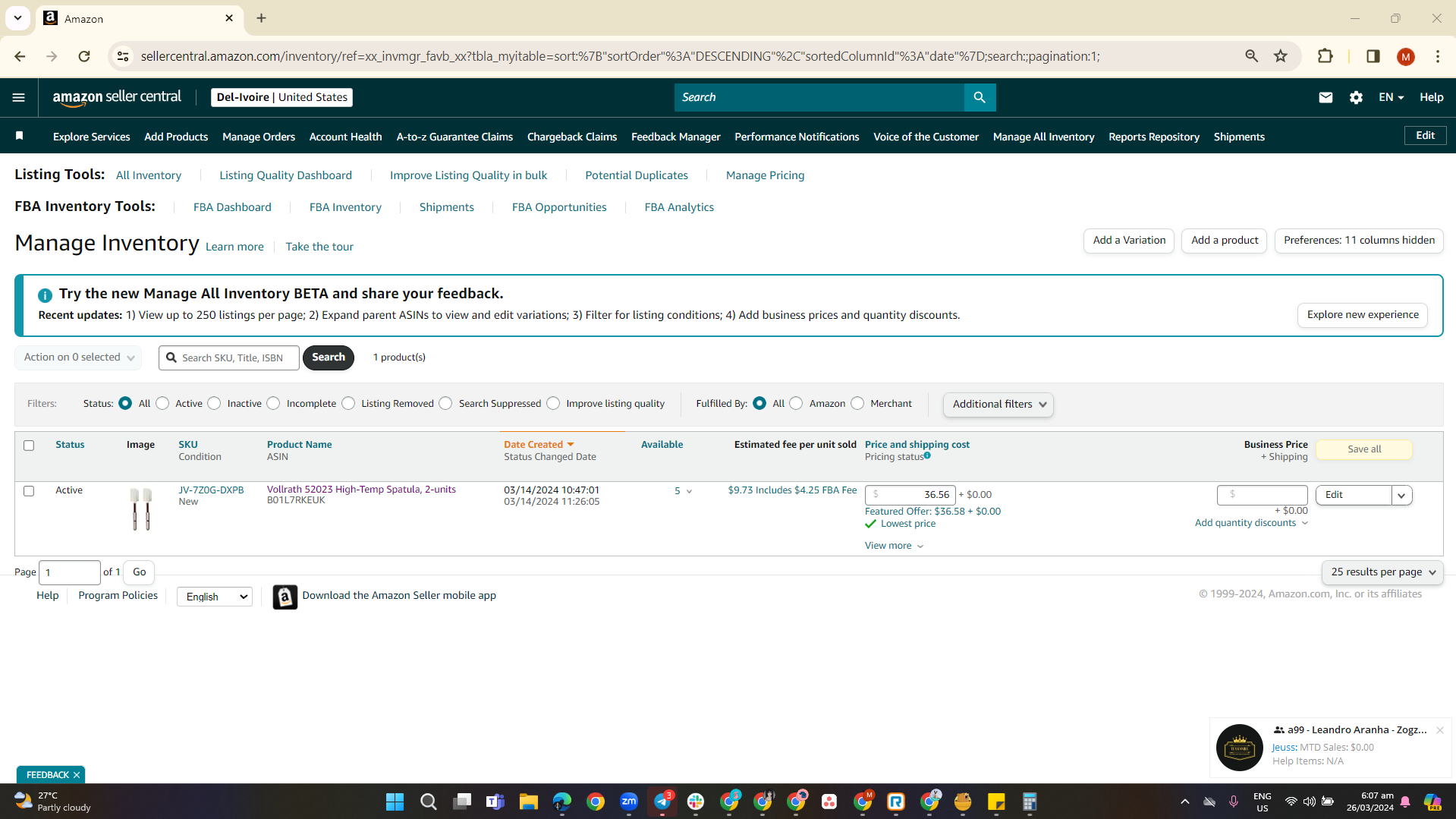Open Account Health in the nav bar

tap(345, 137)
